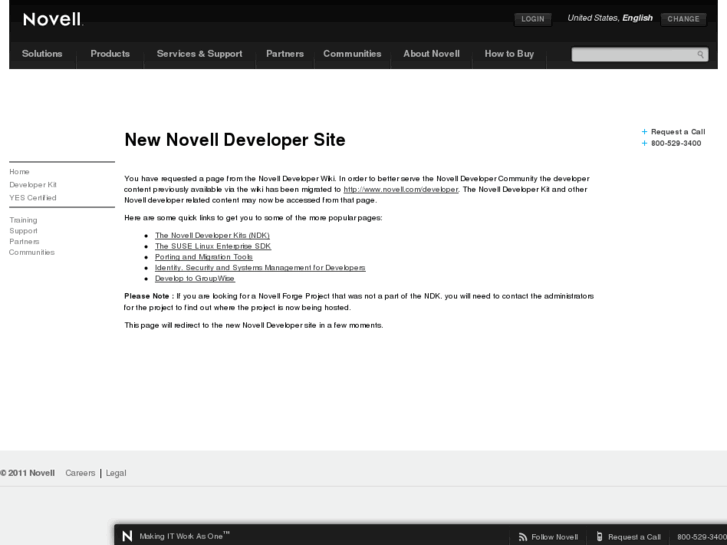Click the plus icon beside Request a Call
This screenshot has width=727, height=545.
click(x=644, y=132)
